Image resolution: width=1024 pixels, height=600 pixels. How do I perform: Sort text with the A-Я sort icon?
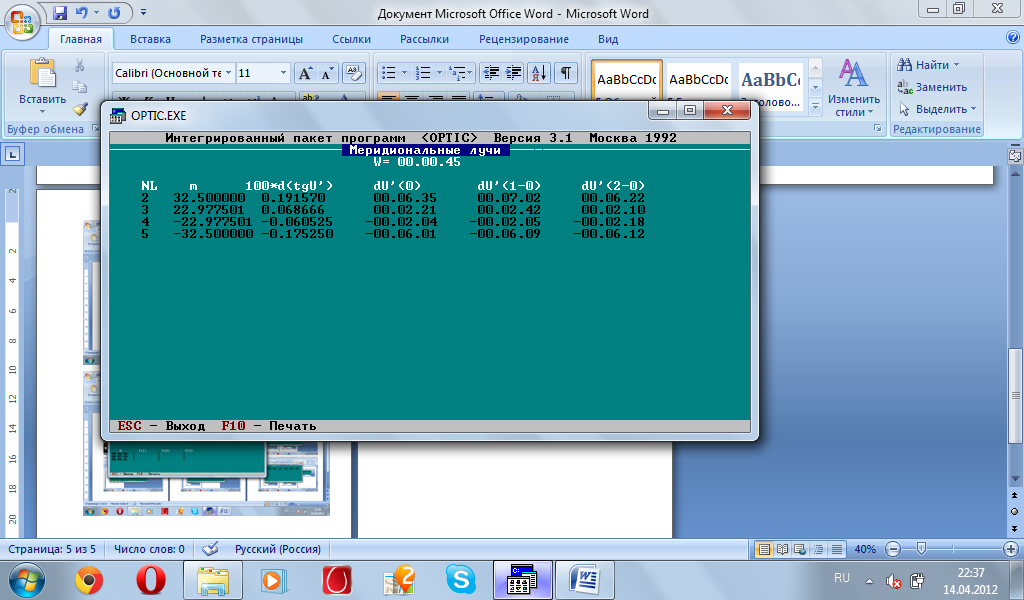[x=539, y=73]
